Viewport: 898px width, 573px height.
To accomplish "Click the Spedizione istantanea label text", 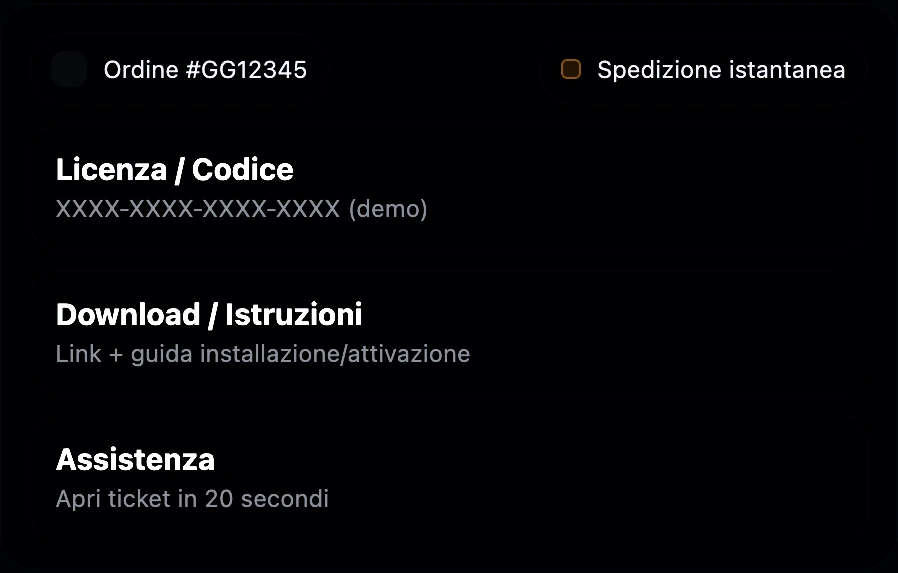I will [x=721, y=70].
